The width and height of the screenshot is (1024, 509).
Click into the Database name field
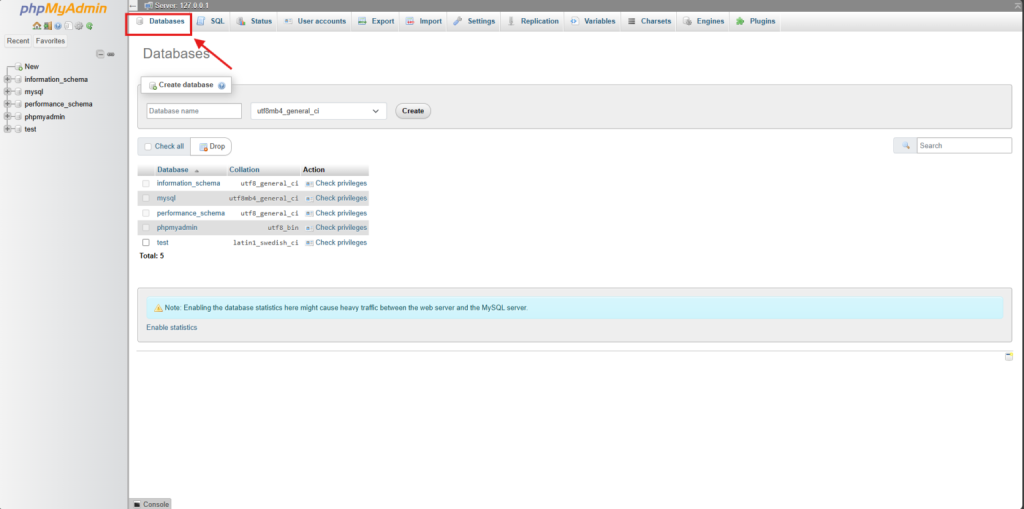tap(194, 111)
